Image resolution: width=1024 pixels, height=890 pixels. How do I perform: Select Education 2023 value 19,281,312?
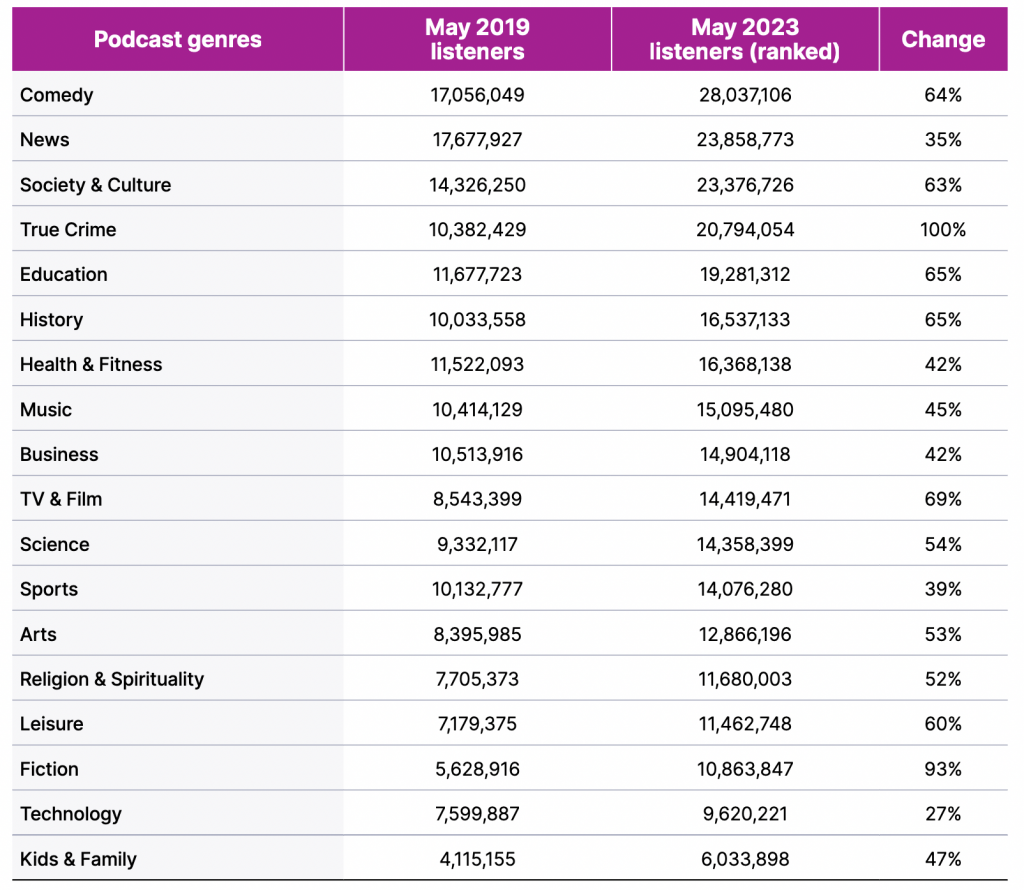coord(745,274)
